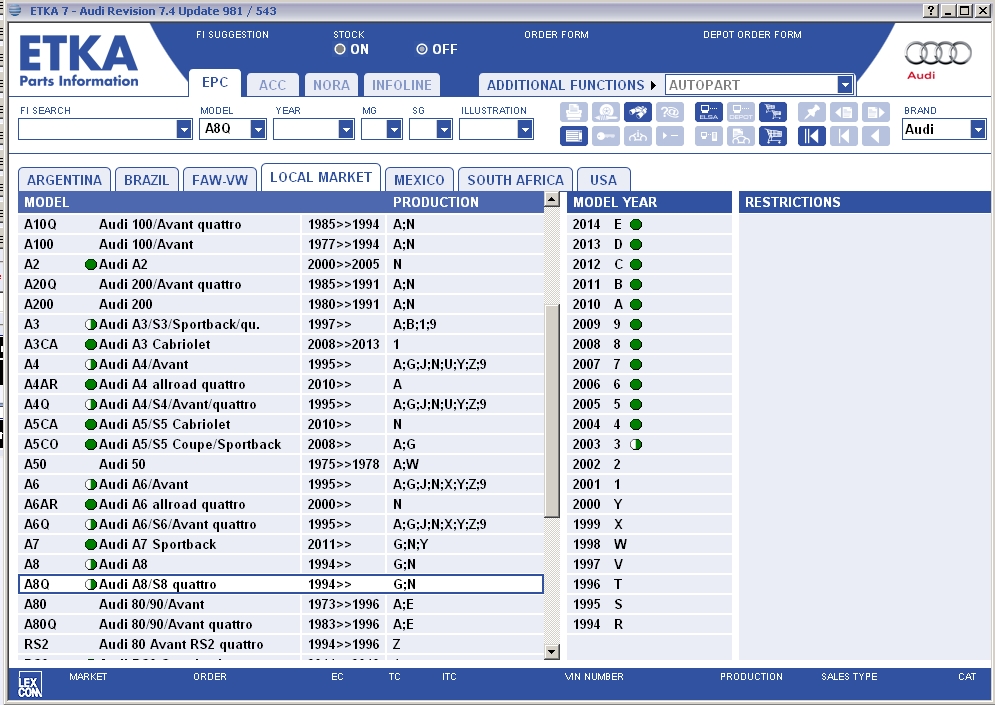
Task: Switch to the ACC tab
Action: pyautogui.click(x=272, y=85)
